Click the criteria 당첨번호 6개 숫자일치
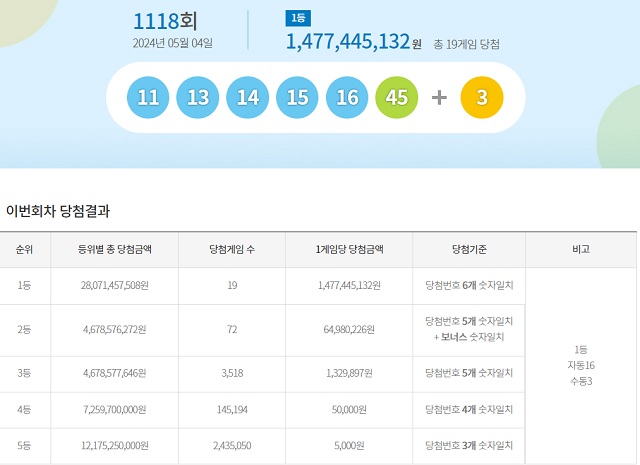Screen dimensions: 640x465 (x=469, y=285)
